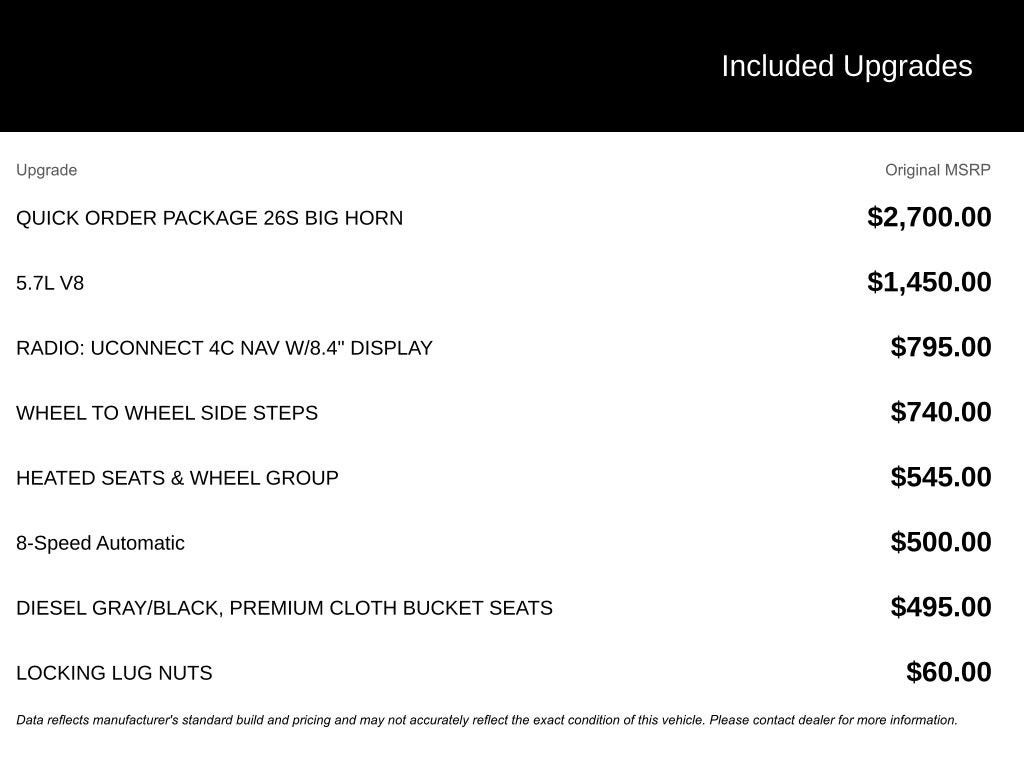
Task: Click the Original MSRP column header
Action: [x=937, y=170]
